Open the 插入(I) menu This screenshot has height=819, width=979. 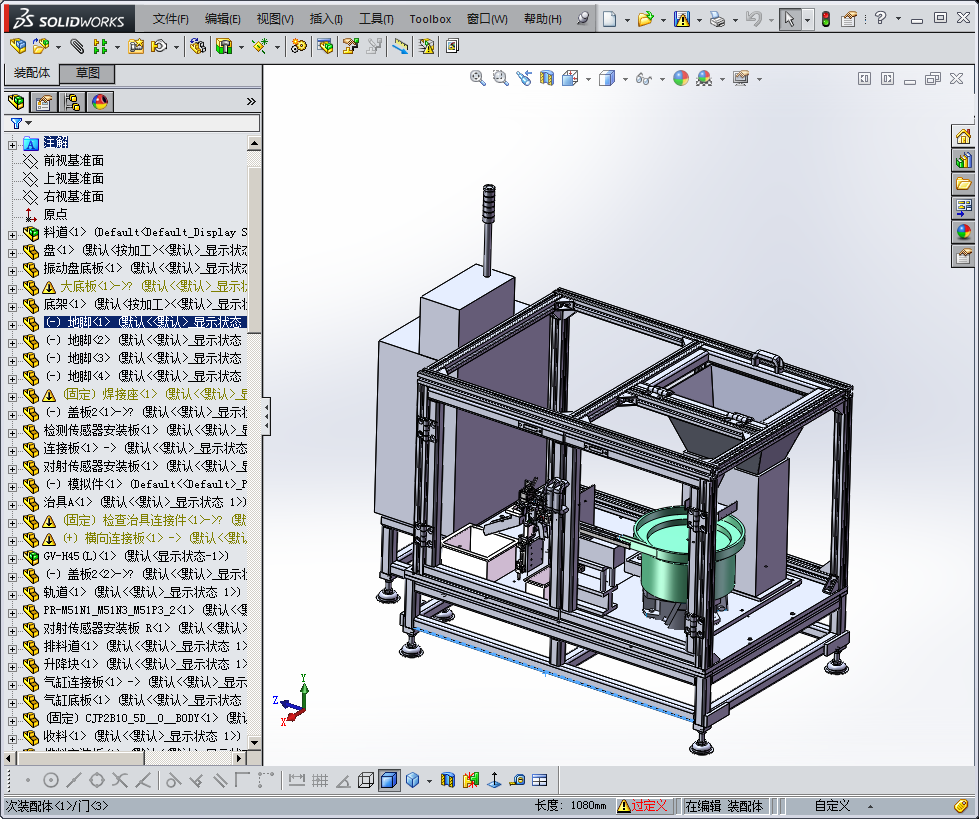pyautogui.click(x=326, y=18)
